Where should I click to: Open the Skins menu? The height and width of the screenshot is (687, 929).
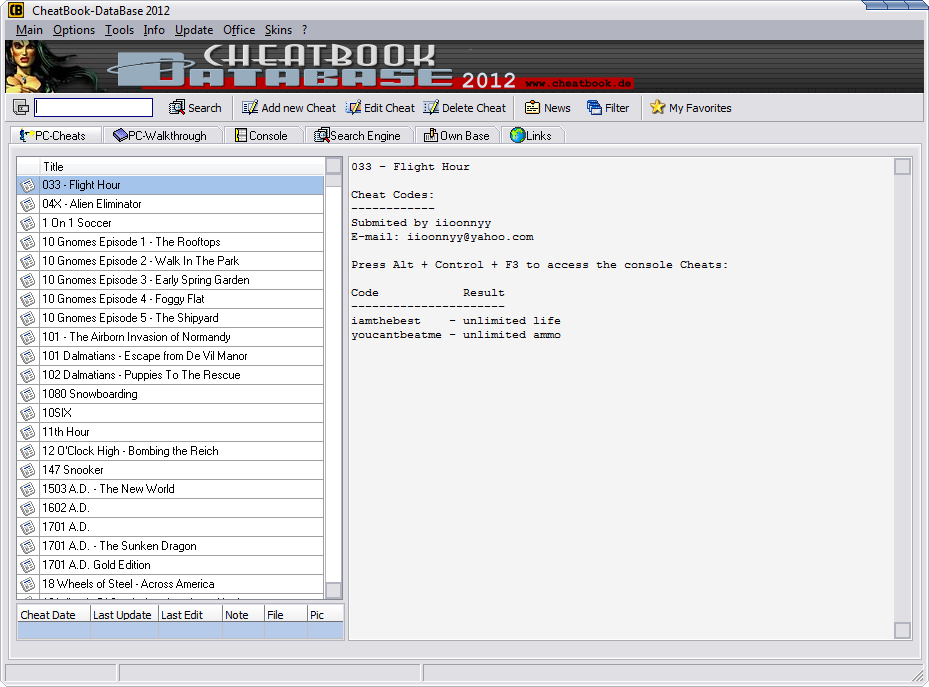[278, 30]
